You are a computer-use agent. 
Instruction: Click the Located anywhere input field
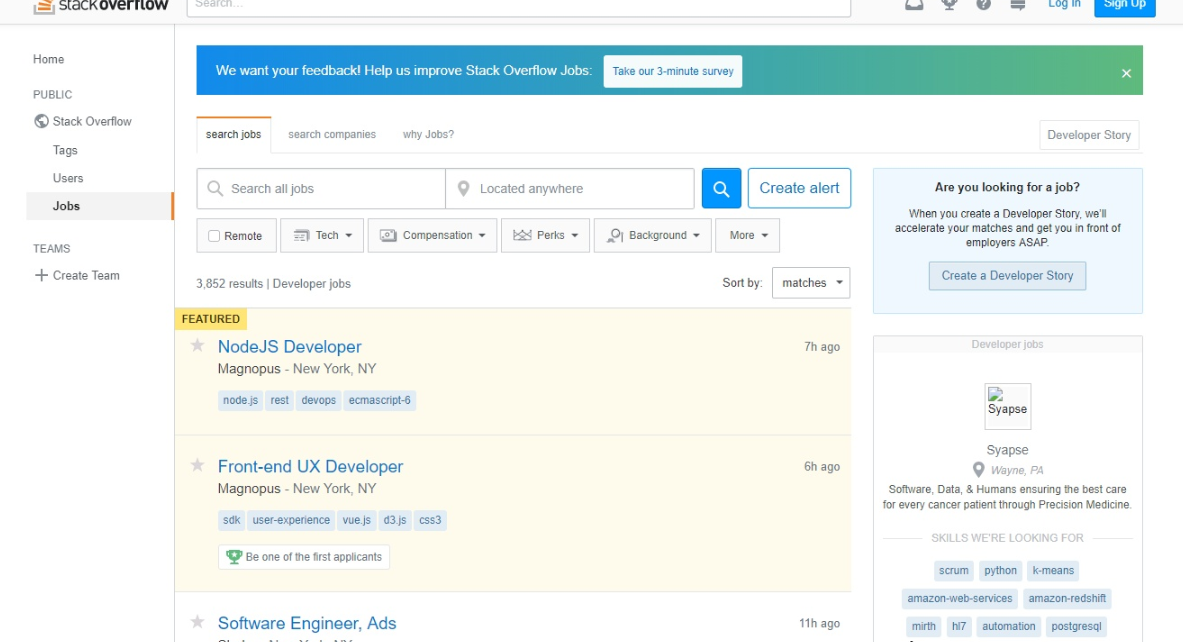point(580,189)
